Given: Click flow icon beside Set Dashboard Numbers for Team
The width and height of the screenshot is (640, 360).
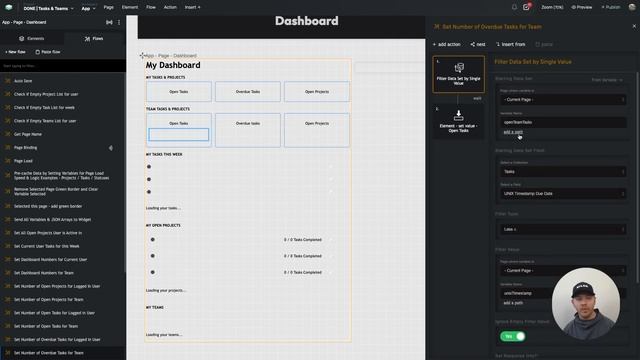Looking at the screenshot, I should [x=7, y=273].
